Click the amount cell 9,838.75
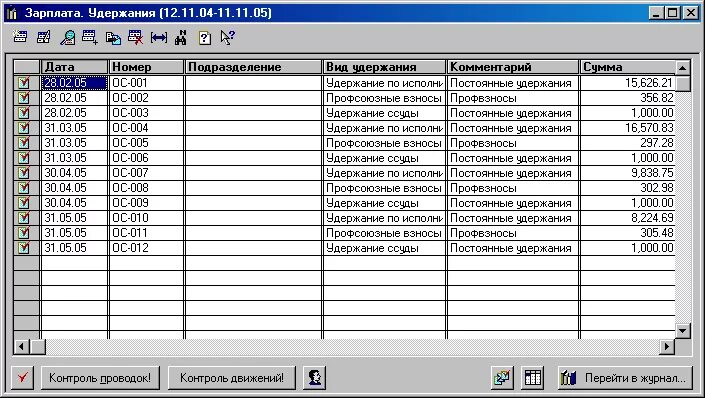Image resolution: width=705 pixels, height=398 pixels. click(628, 173)
